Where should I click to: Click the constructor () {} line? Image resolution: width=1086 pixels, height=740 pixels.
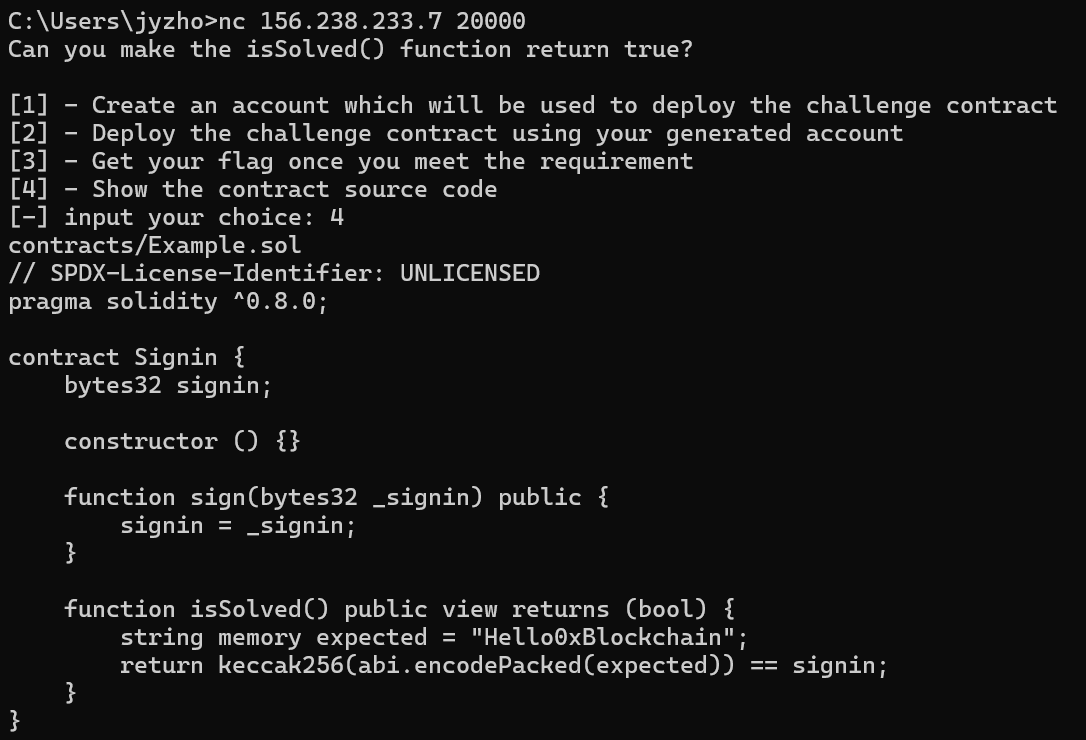pos(182,441)
